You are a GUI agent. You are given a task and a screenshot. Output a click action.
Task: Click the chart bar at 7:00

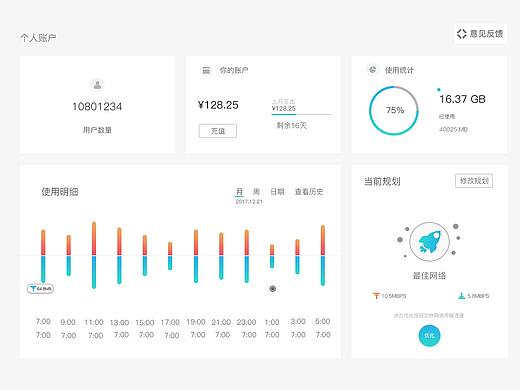tap(43, 256)
